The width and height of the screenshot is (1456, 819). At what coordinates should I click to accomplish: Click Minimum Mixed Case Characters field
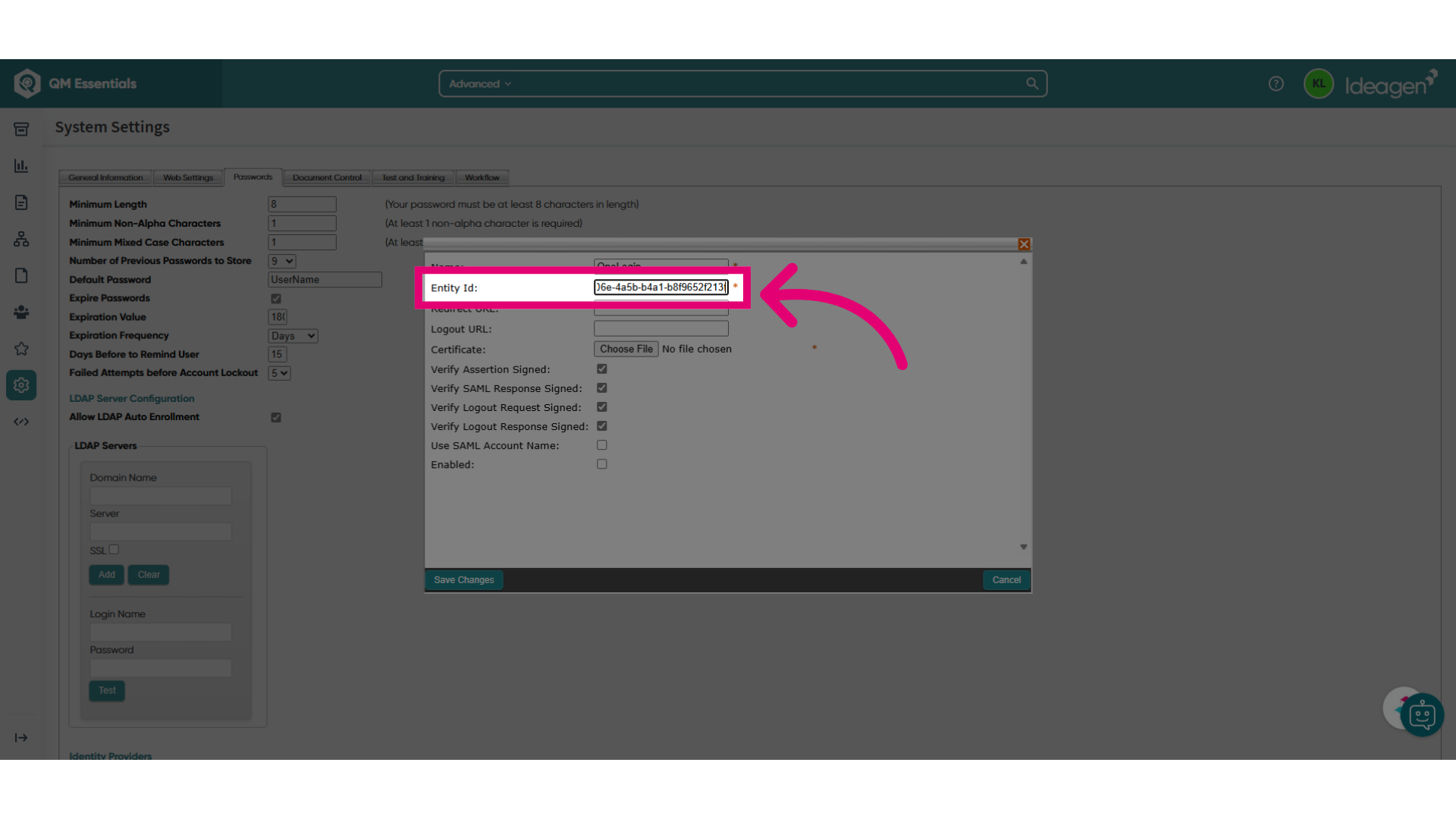(302, 242)
